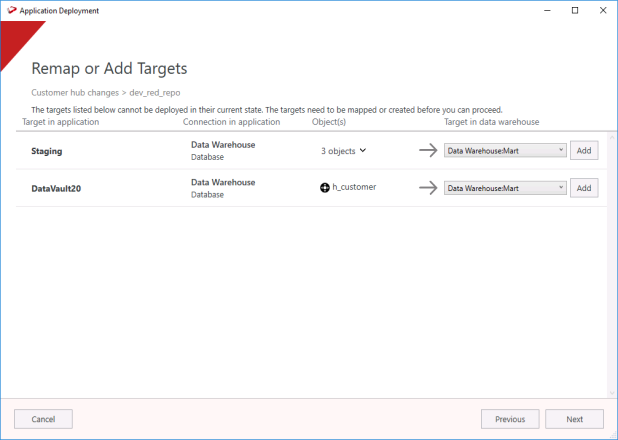Cancel the application deployment
Viewport: 618px width, 440px height.
pyautogui.click(x=43, y=418)
